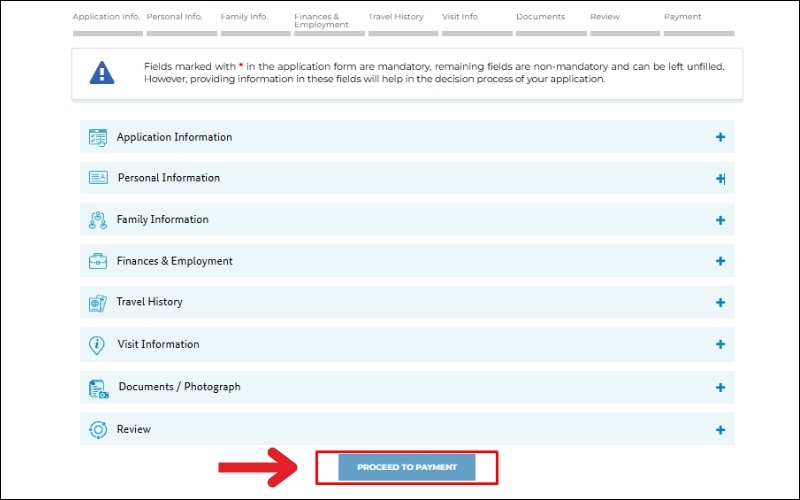
Task: Expand the Travel History plus sign
Action: [720, 303]
